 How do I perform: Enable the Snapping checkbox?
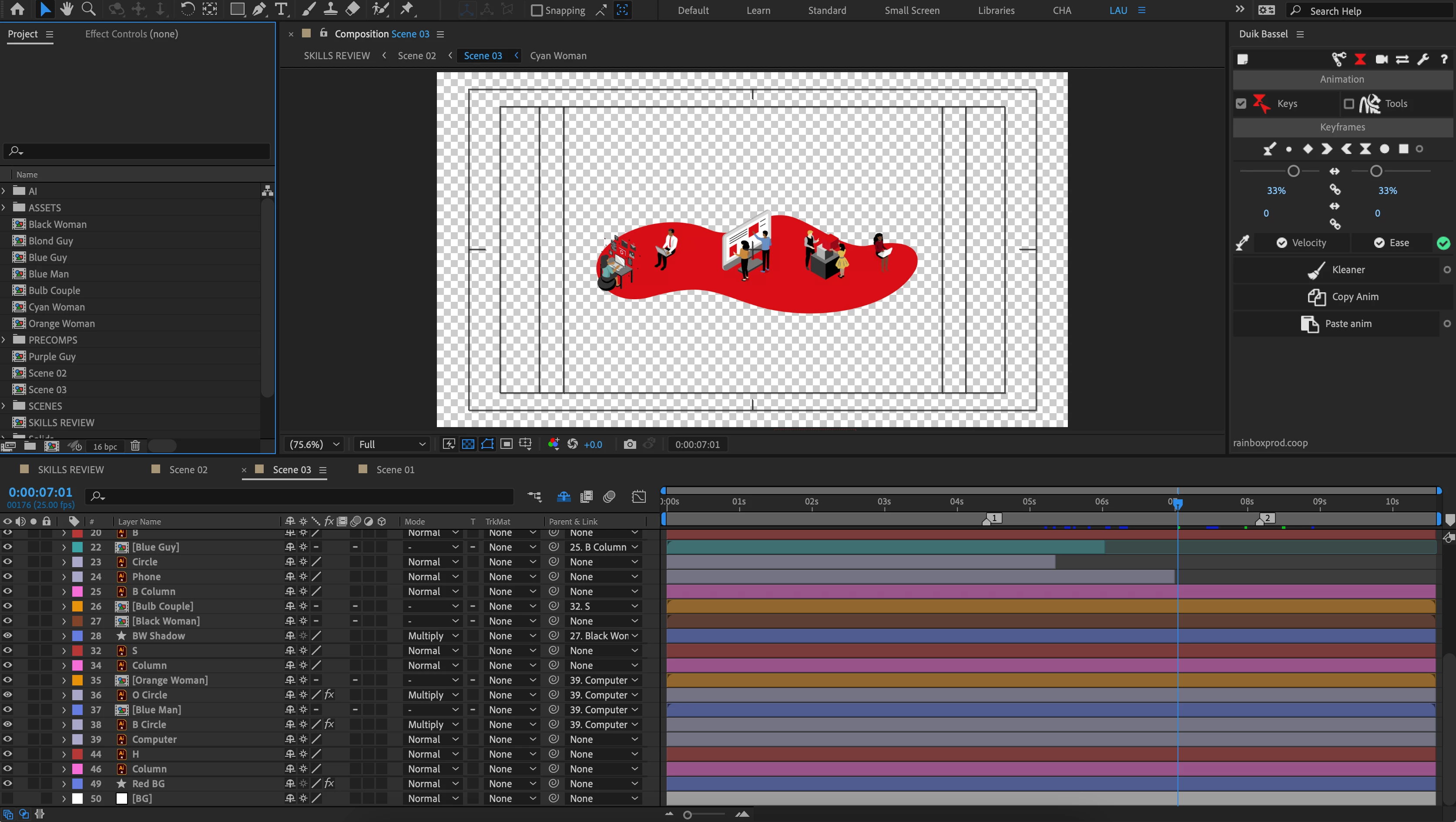(x=537, y=10)
